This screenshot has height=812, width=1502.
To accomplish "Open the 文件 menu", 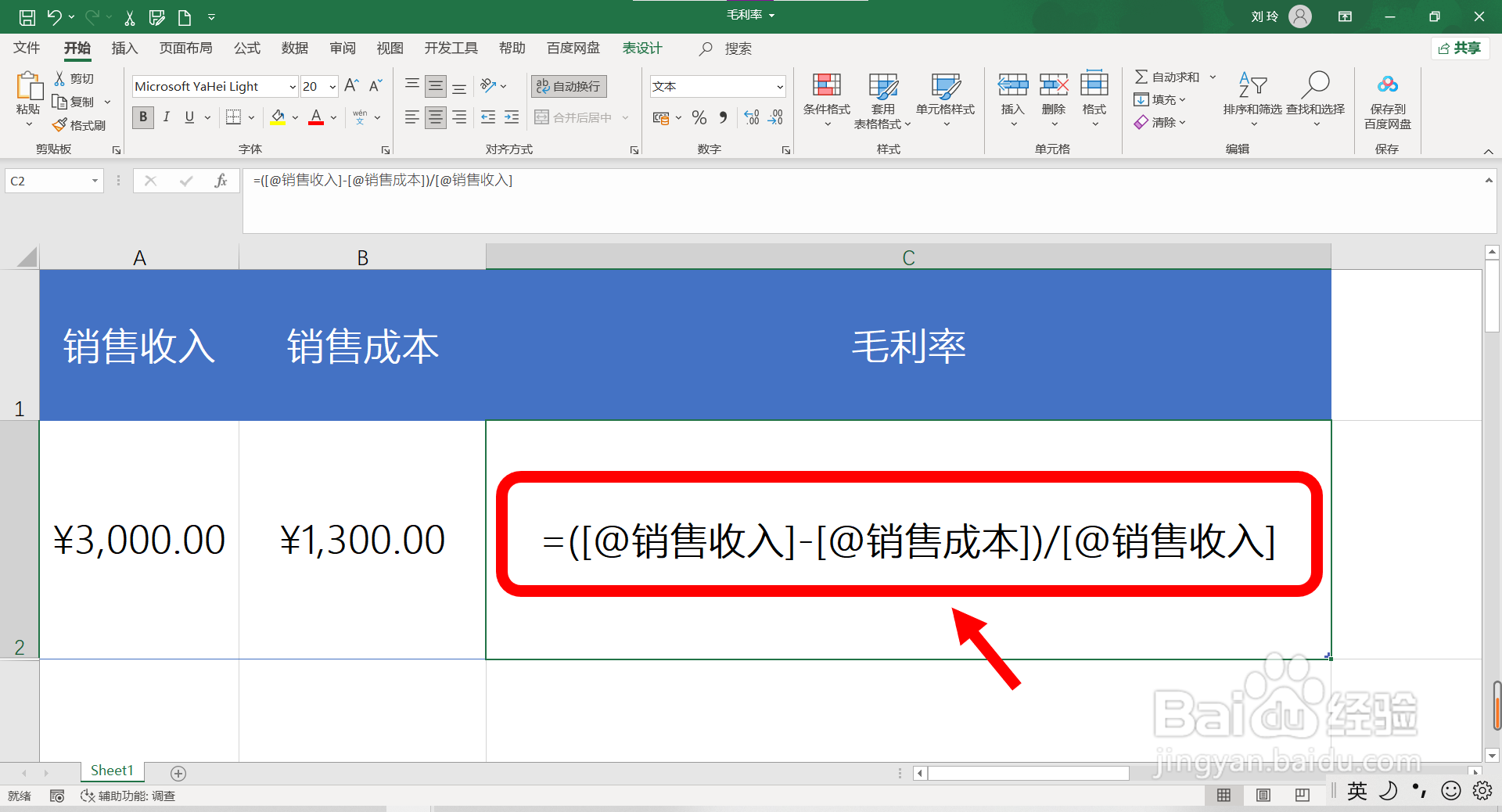I will coord(27,49).
